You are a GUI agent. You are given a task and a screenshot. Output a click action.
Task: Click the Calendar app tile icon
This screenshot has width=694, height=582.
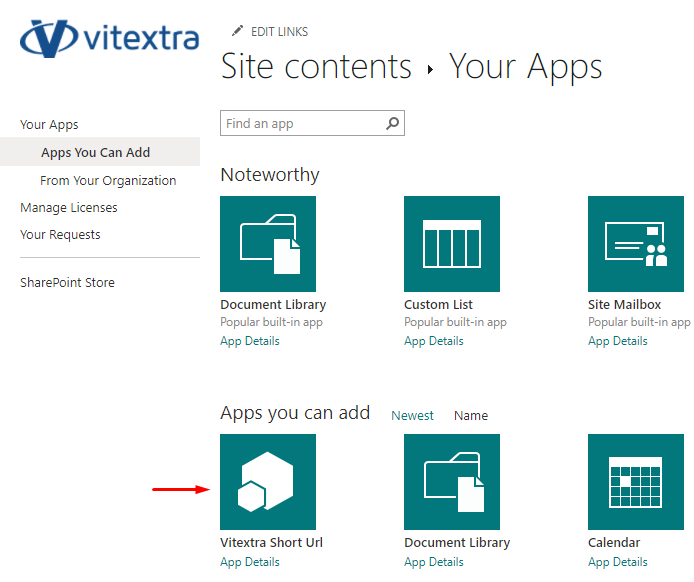636,482
